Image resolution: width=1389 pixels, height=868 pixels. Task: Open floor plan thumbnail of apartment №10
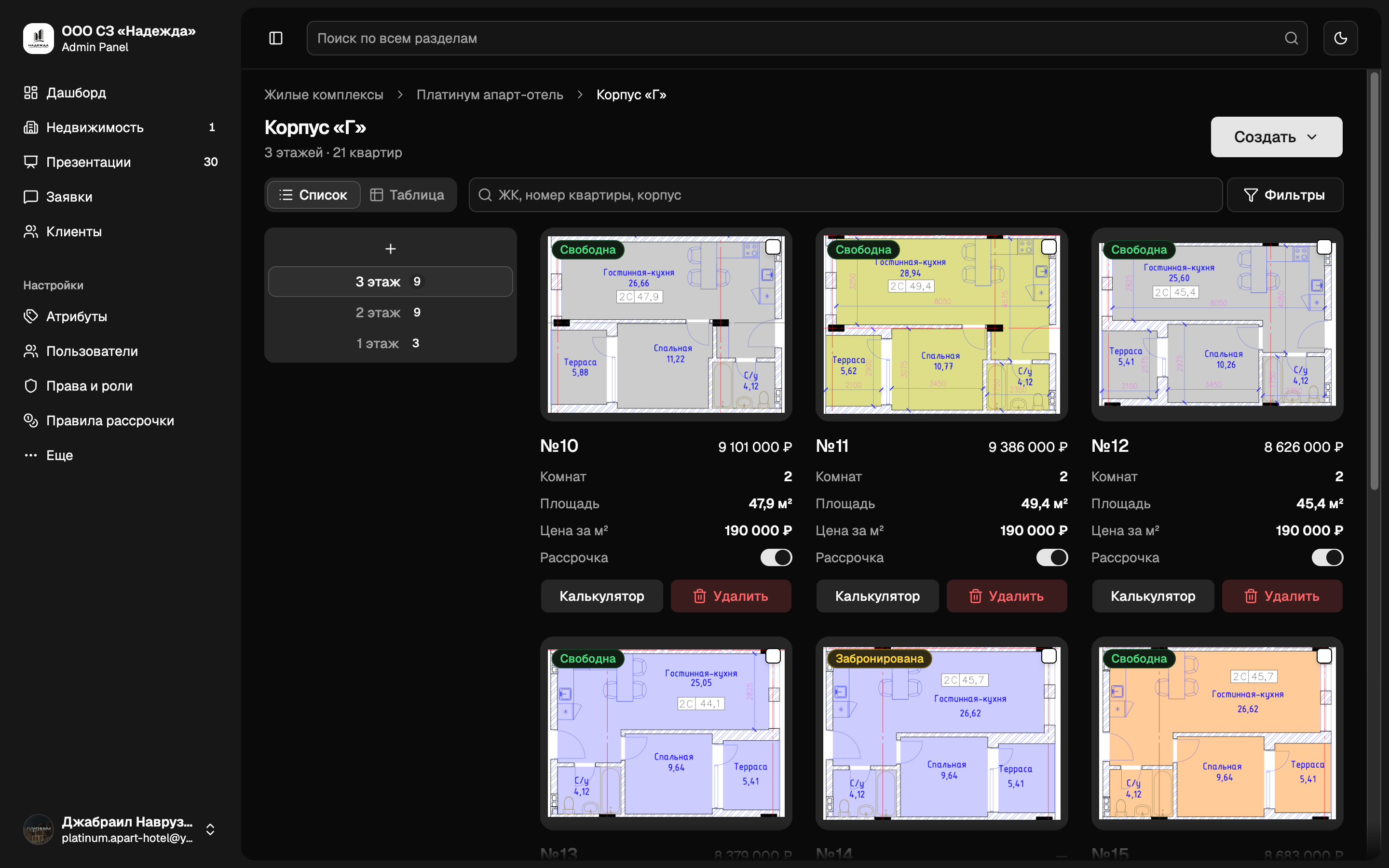[666, 325]
